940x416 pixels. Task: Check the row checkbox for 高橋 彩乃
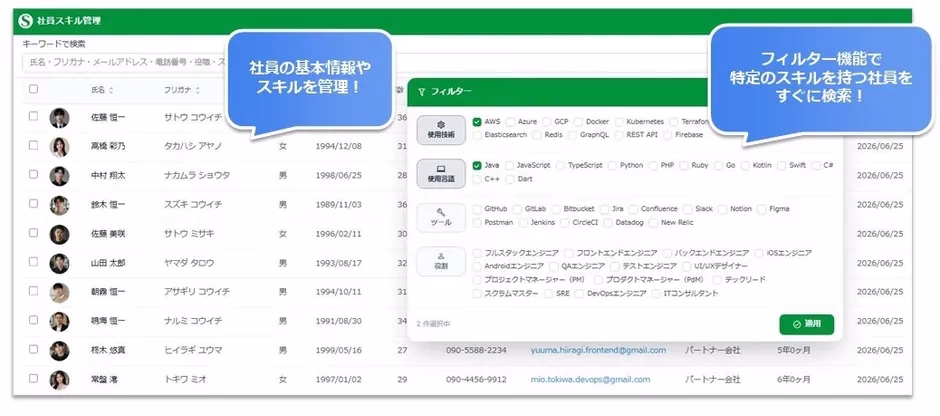(x=34, y=145)
